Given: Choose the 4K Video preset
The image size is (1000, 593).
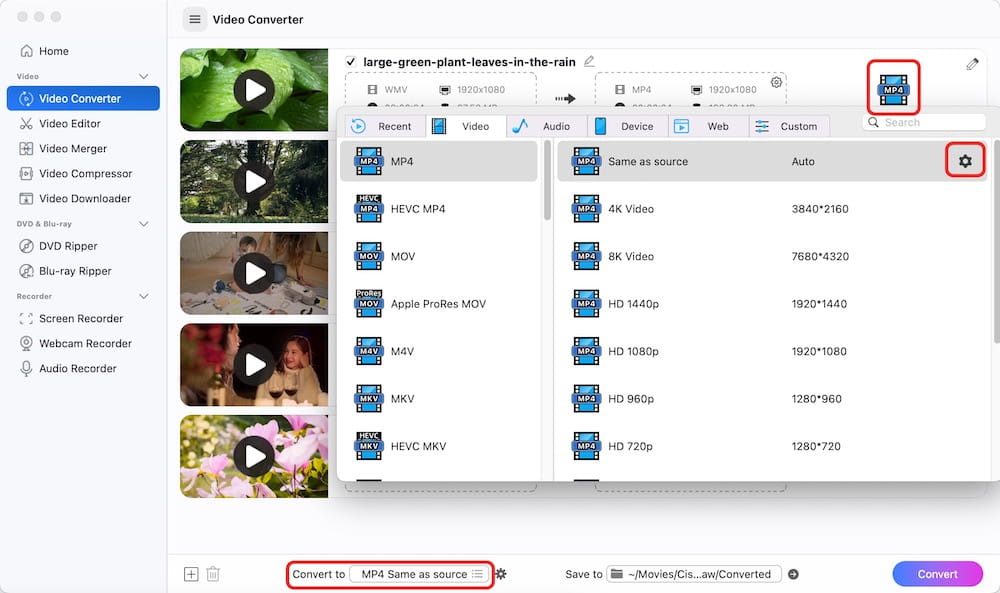Looking at the screenshot, I should (x=773, y=209).
